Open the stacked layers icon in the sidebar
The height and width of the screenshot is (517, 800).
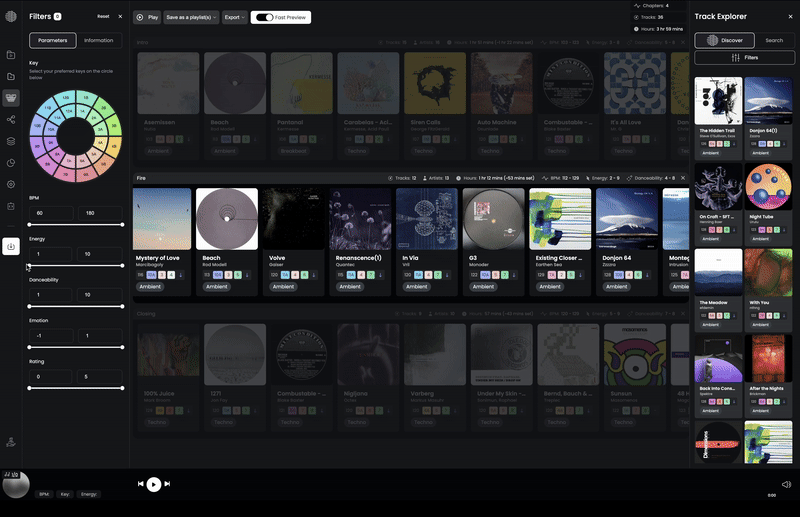tap(11, 141)
